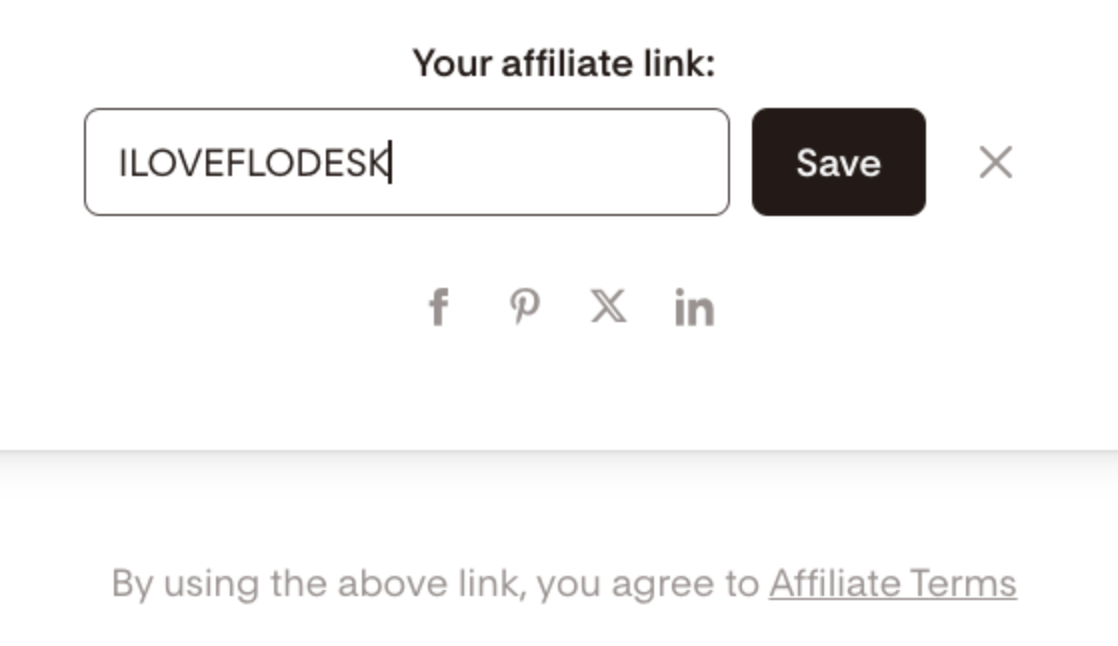1118x646 pixels.
Task: Focus the affiliate link text field
Action: [x=406, y=162]
